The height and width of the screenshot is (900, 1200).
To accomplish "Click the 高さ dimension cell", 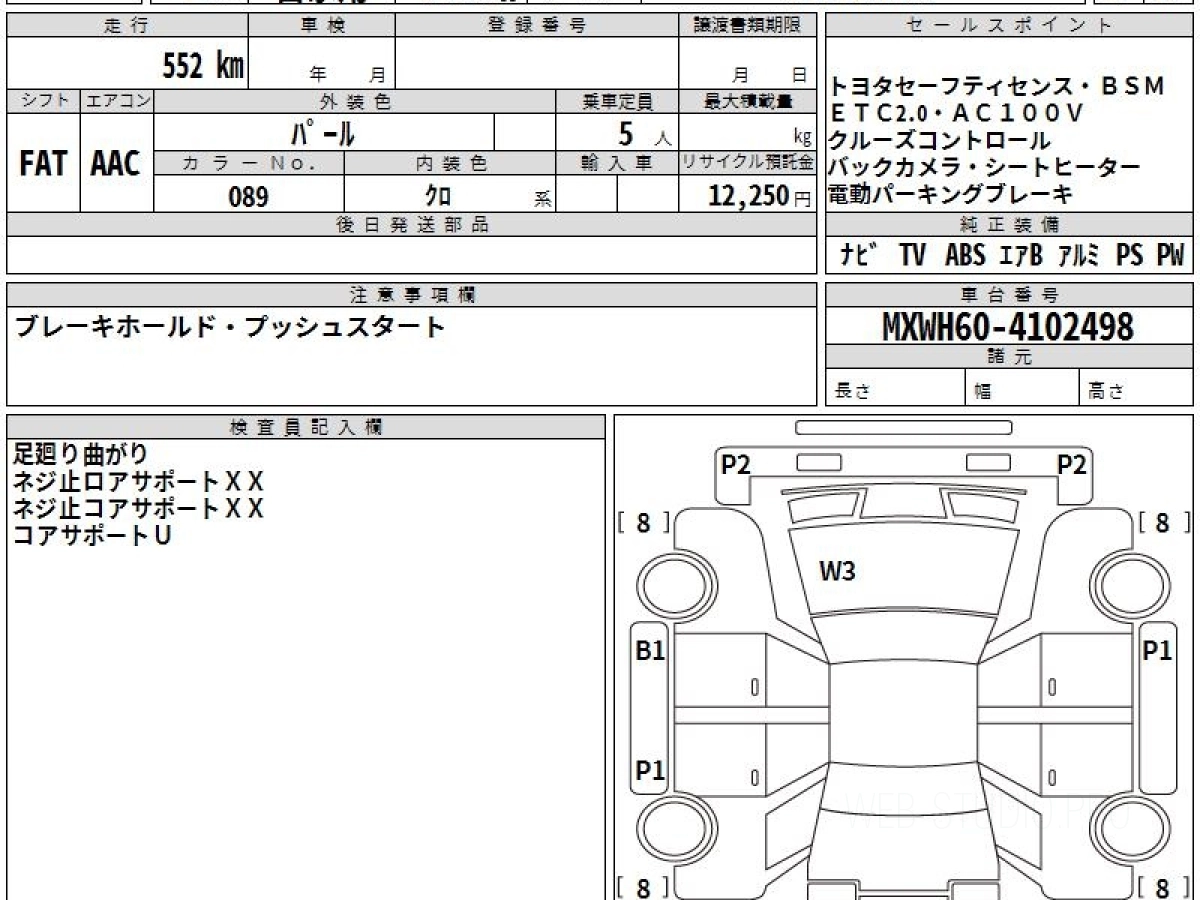I will pyautogui.click(x=1136, y=389).
